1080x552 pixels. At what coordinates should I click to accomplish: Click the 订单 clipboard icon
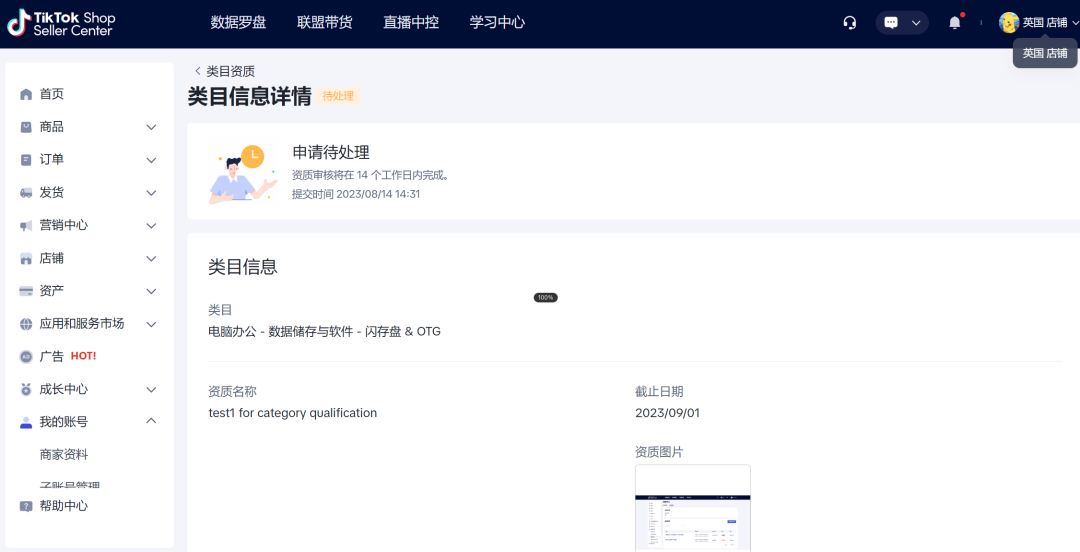tap(26, 160)
